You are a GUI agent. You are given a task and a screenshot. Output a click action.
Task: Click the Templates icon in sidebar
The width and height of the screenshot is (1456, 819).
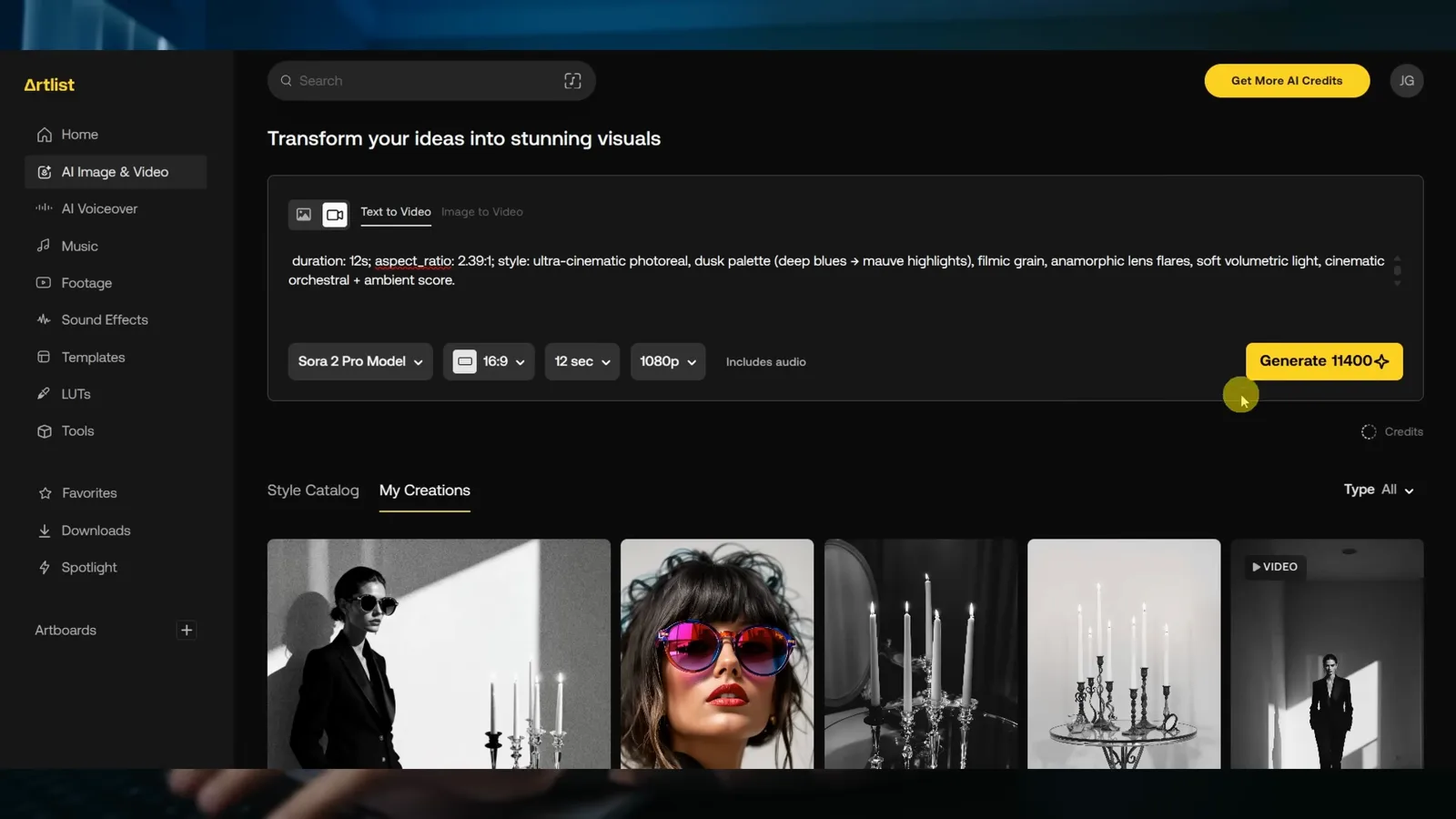[x=44, y=357]
